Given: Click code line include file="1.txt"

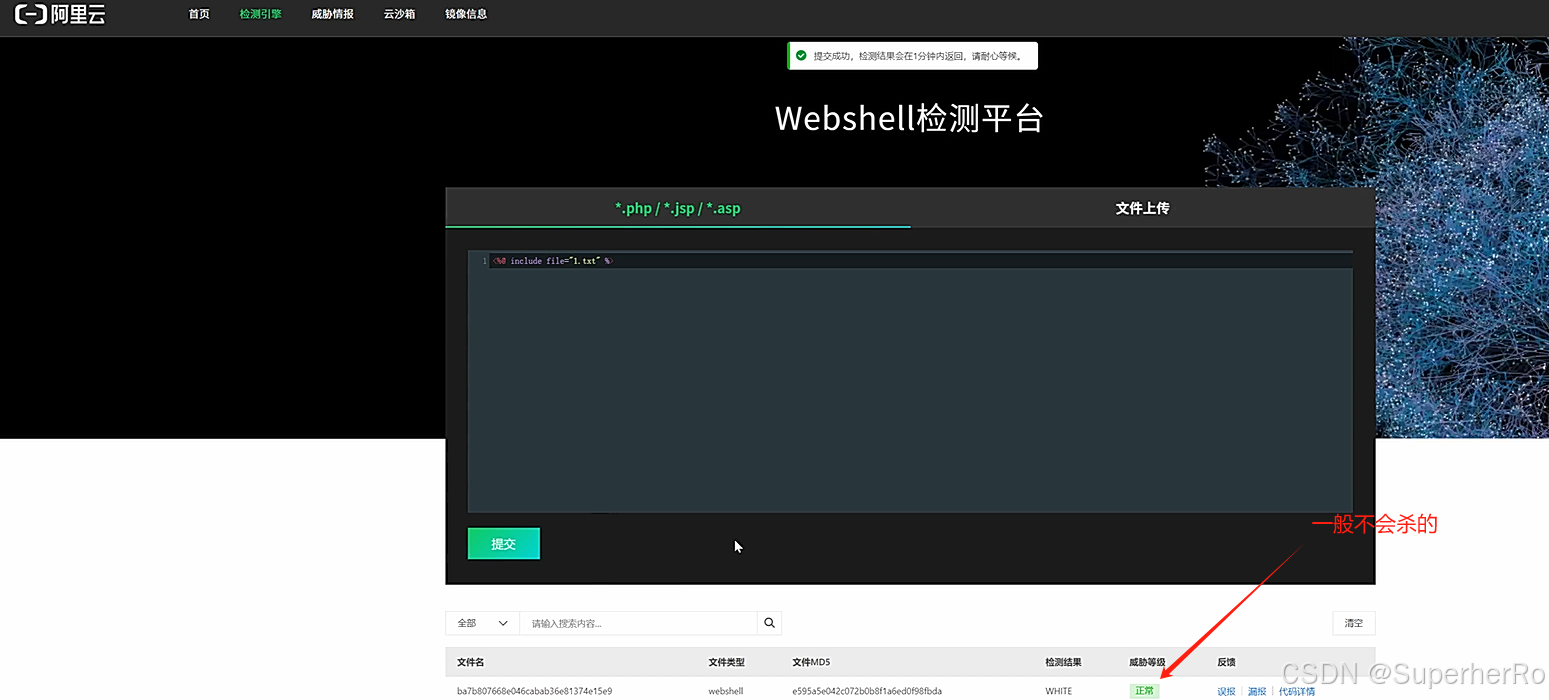Looking at the screenshot, I should click(x=552, y=261).
